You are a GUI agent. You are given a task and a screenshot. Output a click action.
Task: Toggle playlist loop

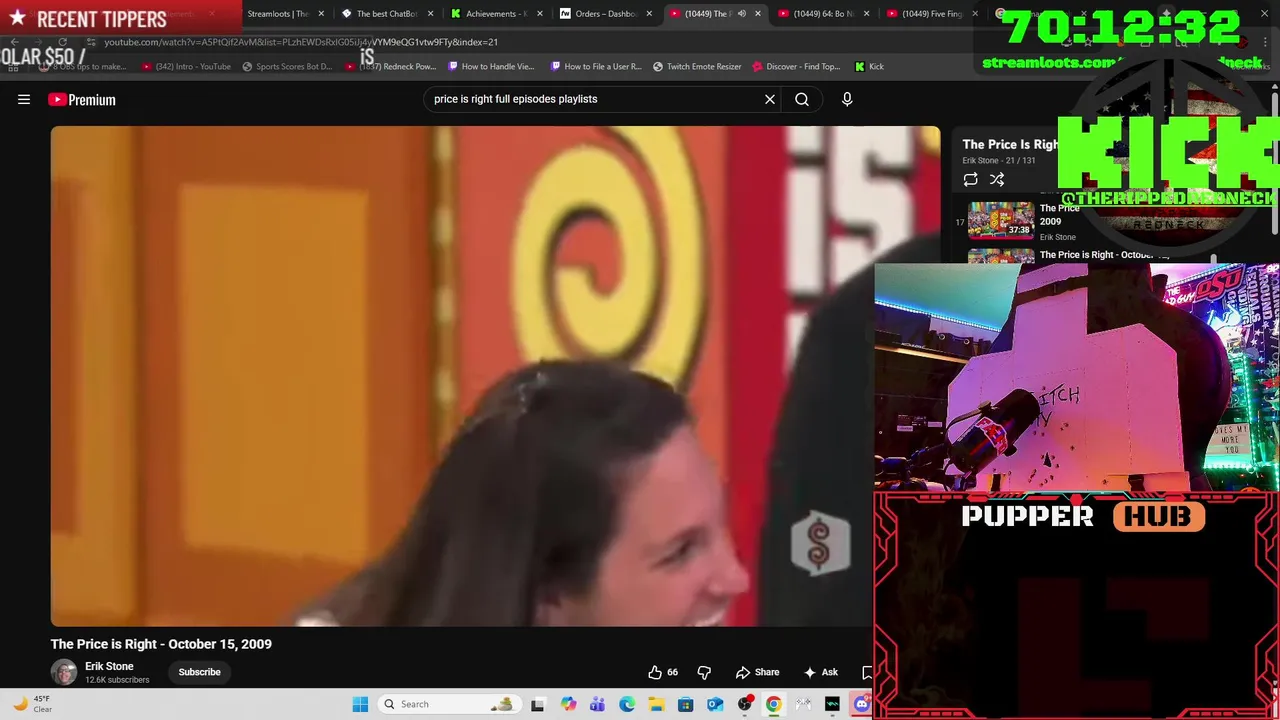[x=970, y=179]
